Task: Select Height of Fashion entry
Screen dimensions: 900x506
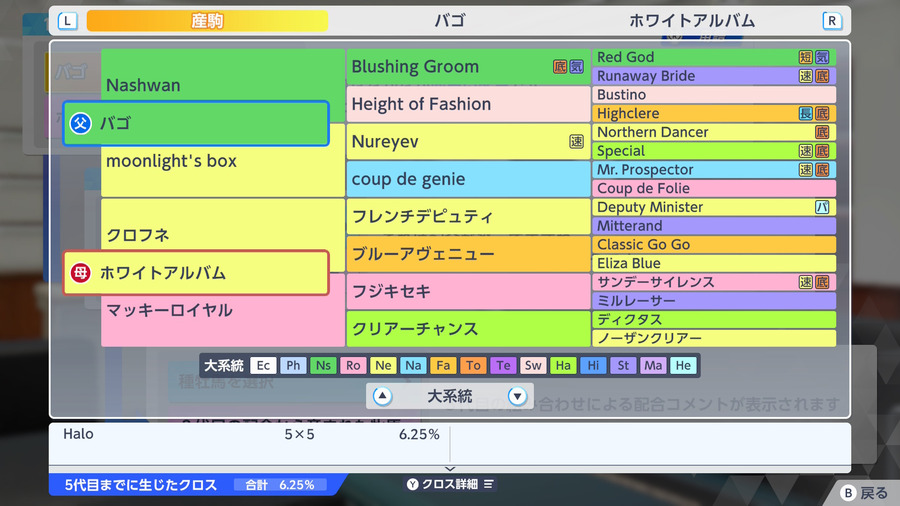Action: (468, 104)
